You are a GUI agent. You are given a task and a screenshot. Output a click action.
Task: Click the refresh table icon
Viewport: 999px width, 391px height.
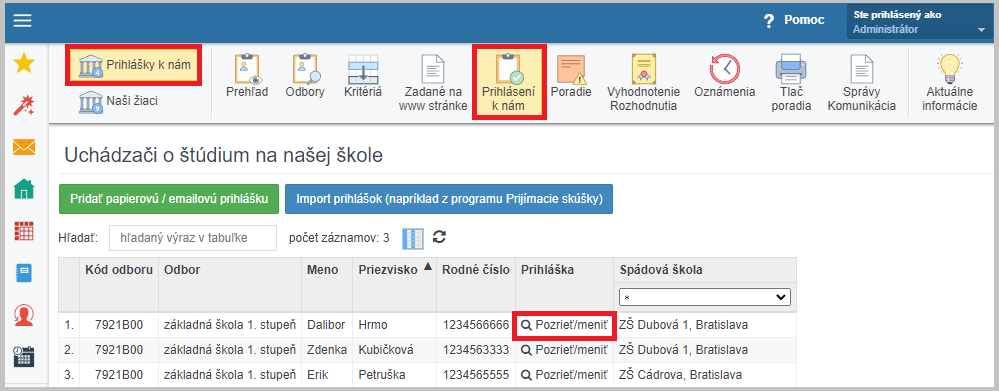[439, 237]
